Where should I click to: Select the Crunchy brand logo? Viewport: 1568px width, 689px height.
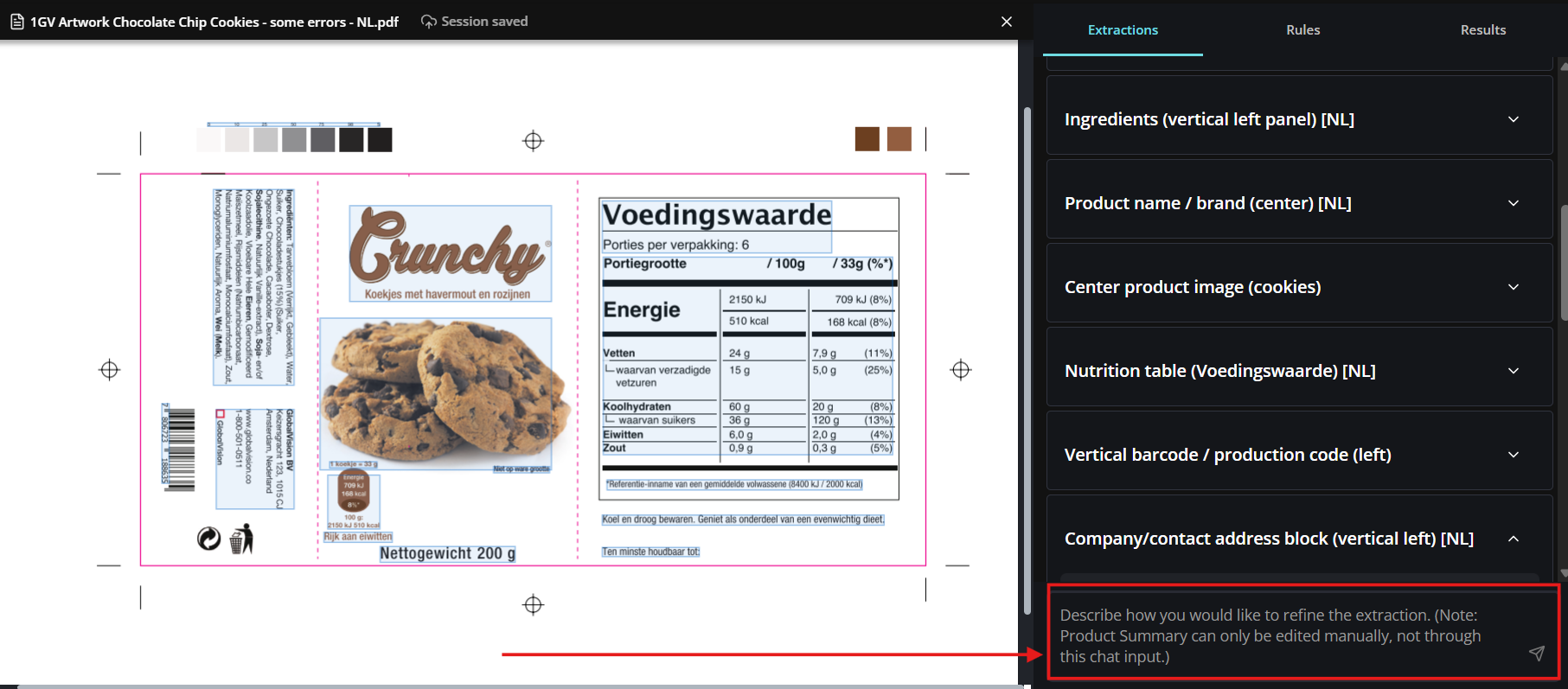point(450,246)
